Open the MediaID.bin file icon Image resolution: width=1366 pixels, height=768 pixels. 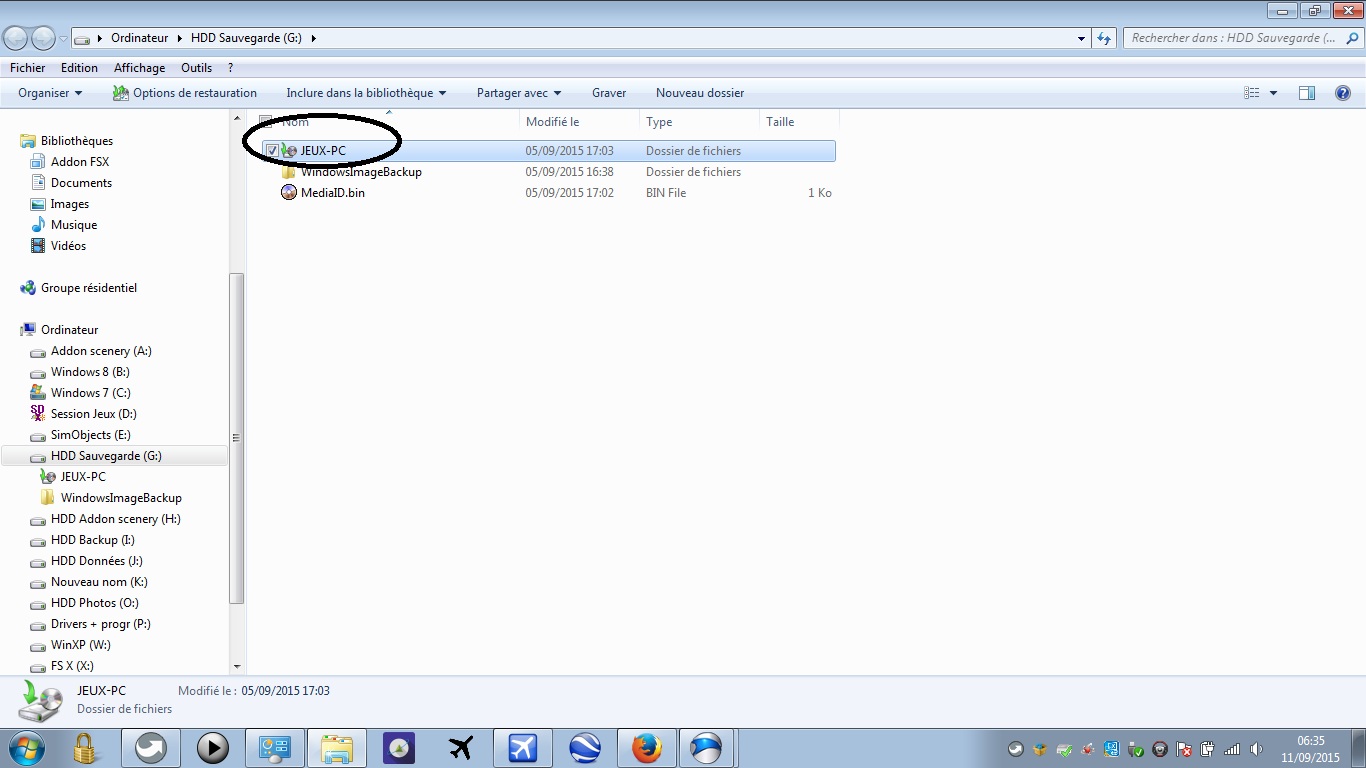point(289,193)
